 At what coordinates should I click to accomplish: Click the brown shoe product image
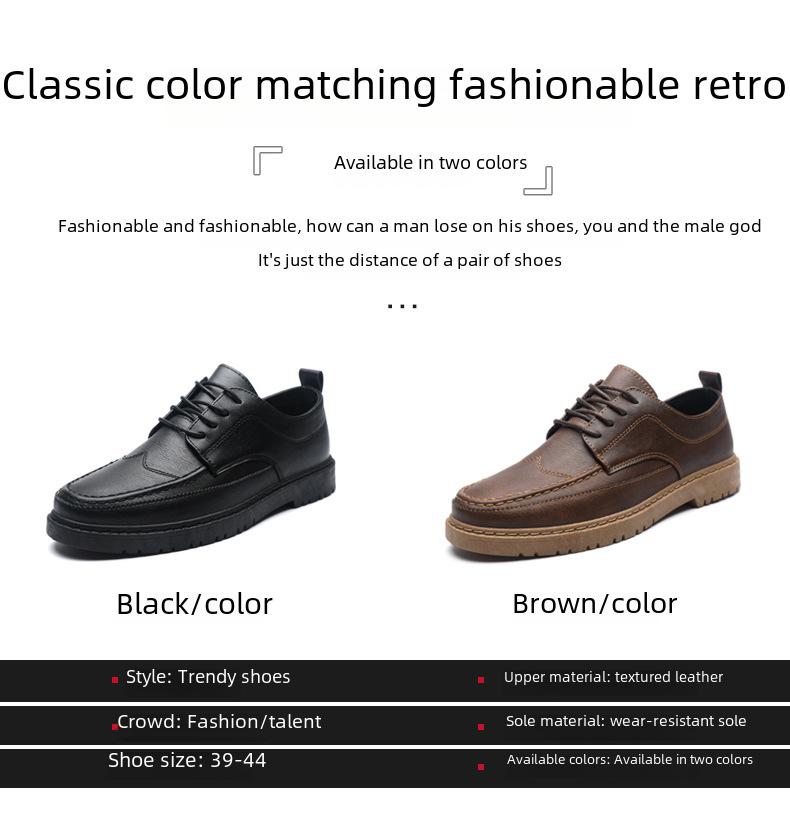point(592,462)
